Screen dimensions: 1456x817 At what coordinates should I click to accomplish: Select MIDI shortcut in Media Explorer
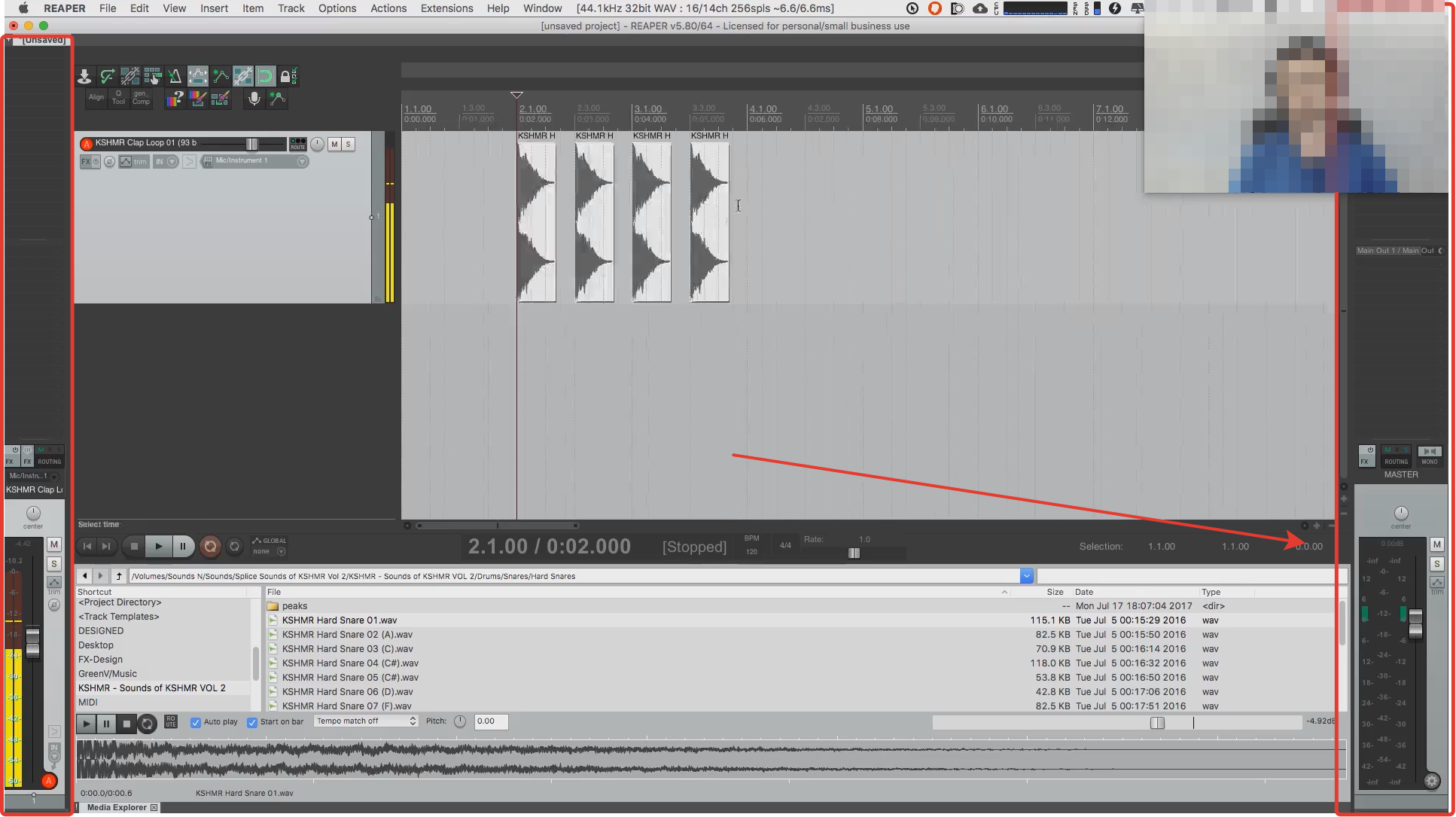[x=88, y=703]
